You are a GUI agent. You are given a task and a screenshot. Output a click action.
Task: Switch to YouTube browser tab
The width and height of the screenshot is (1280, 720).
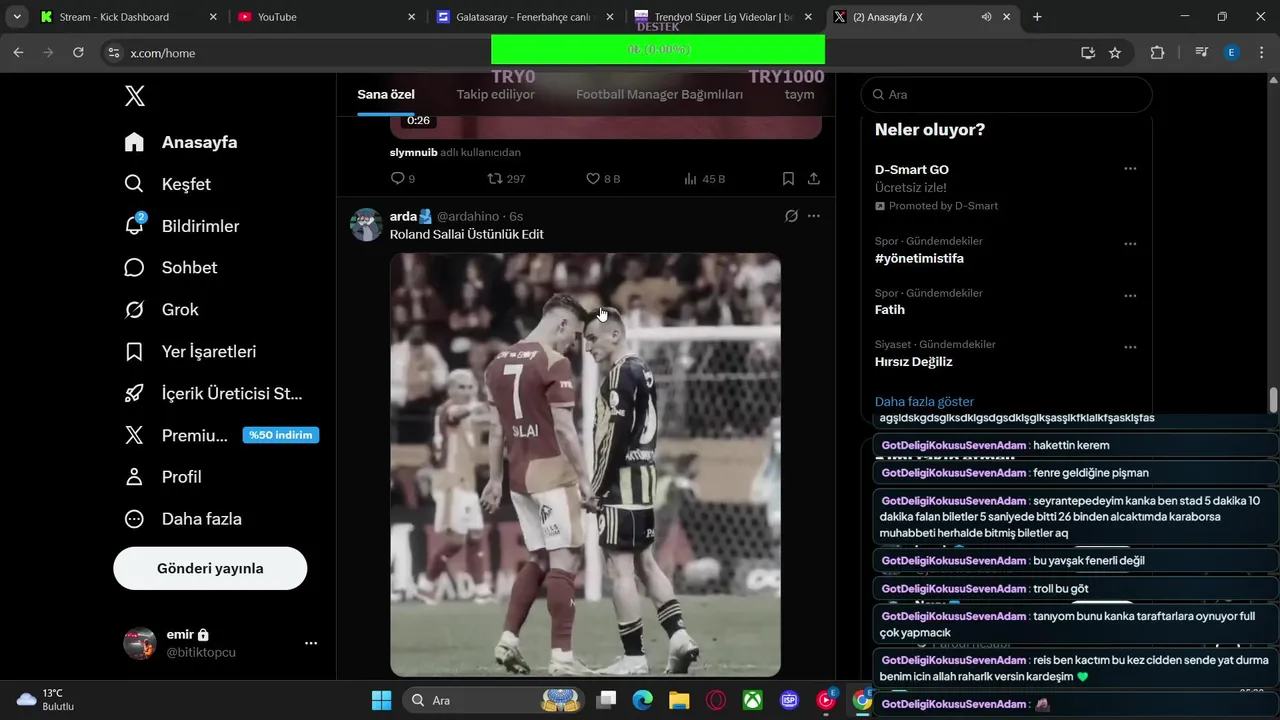point(327,17)
